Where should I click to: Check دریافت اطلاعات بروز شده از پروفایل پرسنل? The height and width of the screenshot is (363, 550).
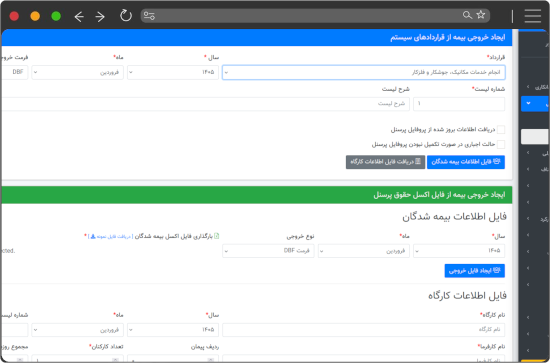[x=501, y=129]
